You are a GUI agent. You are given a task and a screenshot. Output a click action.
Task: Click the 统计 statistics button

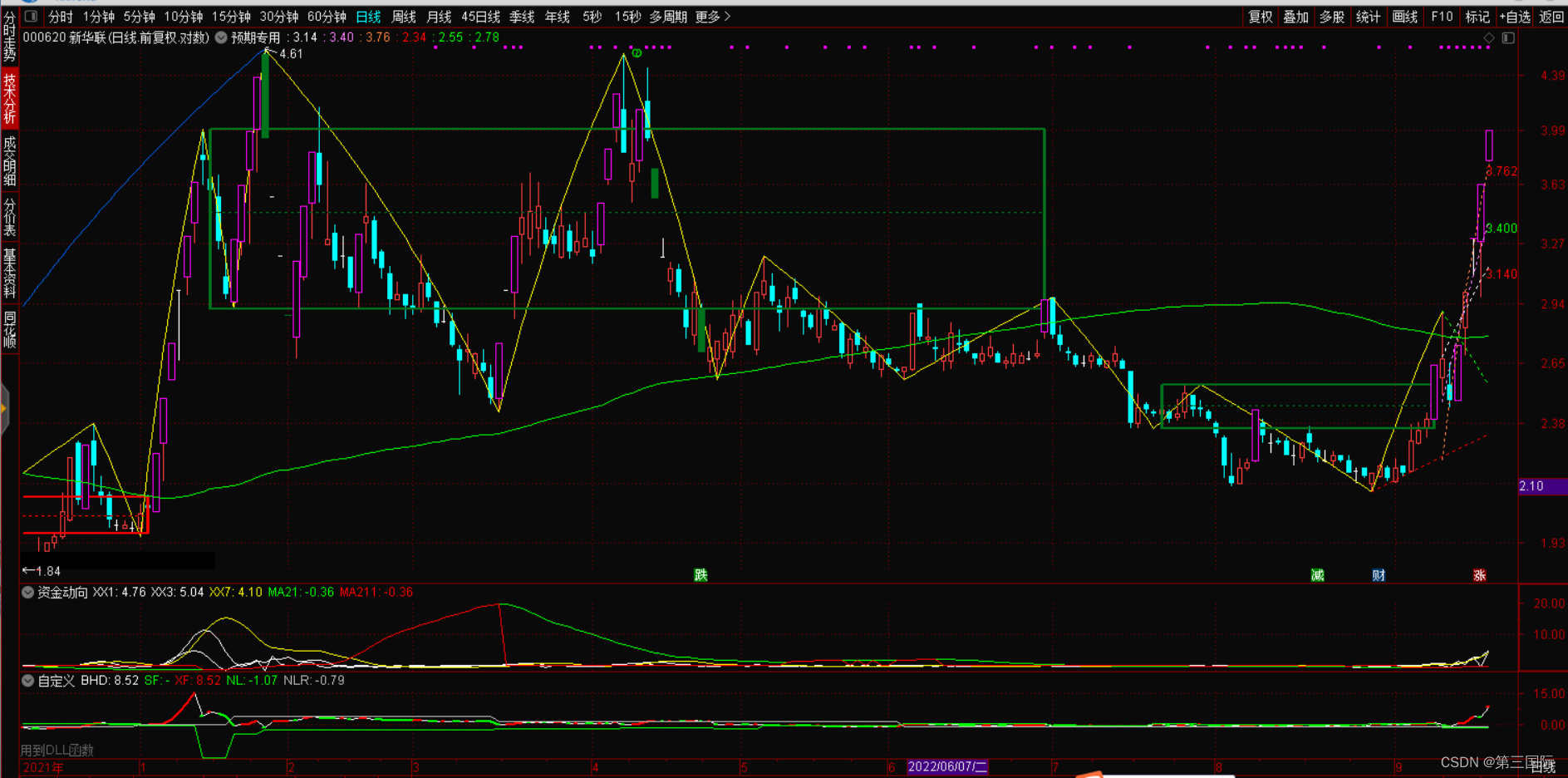pyautogui.click(x=1368, y=16)
